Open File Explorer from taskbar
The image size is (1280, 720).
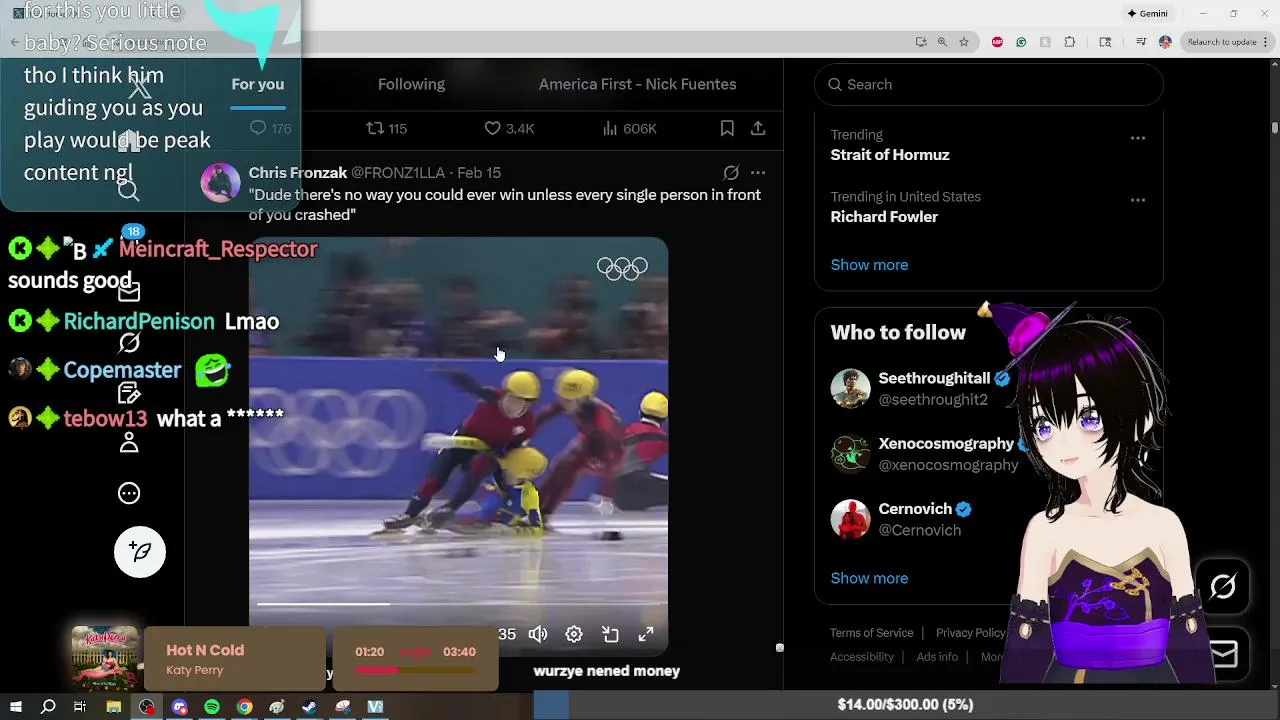114,707
